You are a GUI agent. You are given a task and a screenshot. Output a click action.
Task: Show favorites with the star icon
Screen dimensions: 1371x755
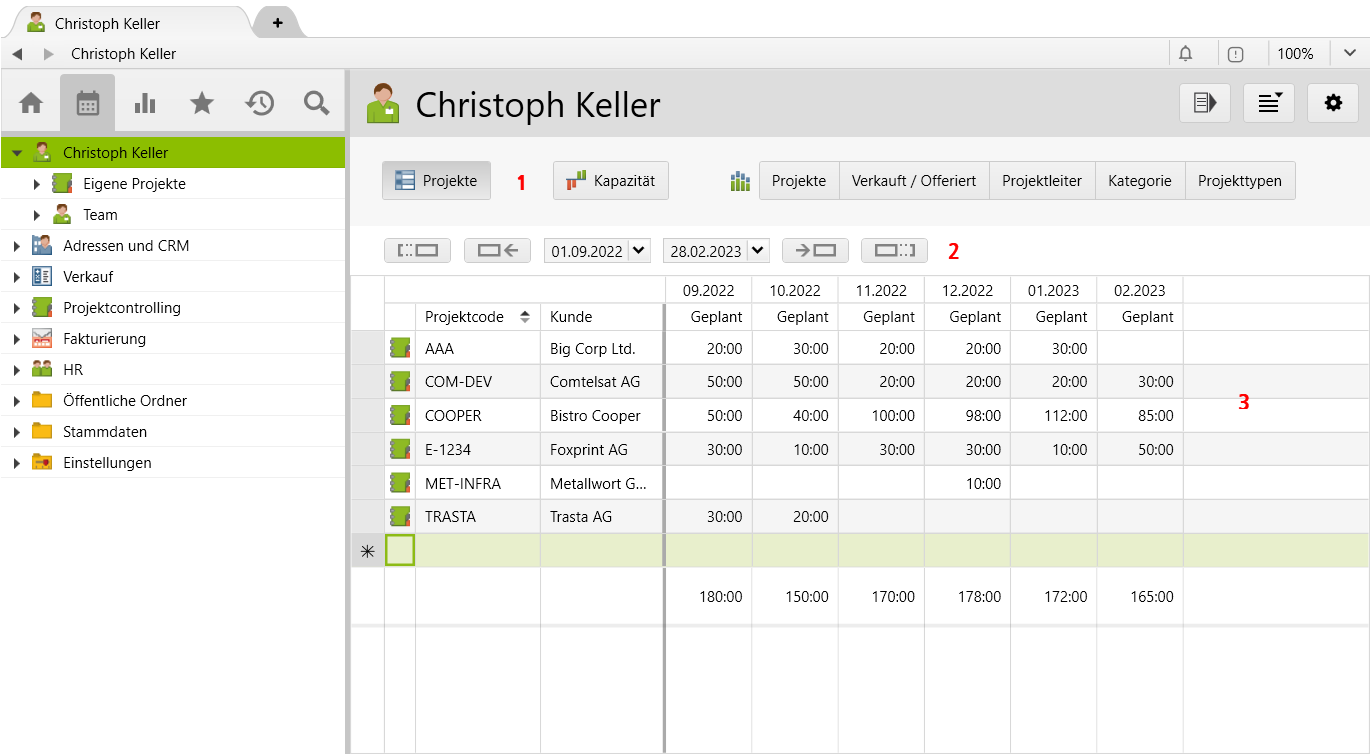[202, 103]
